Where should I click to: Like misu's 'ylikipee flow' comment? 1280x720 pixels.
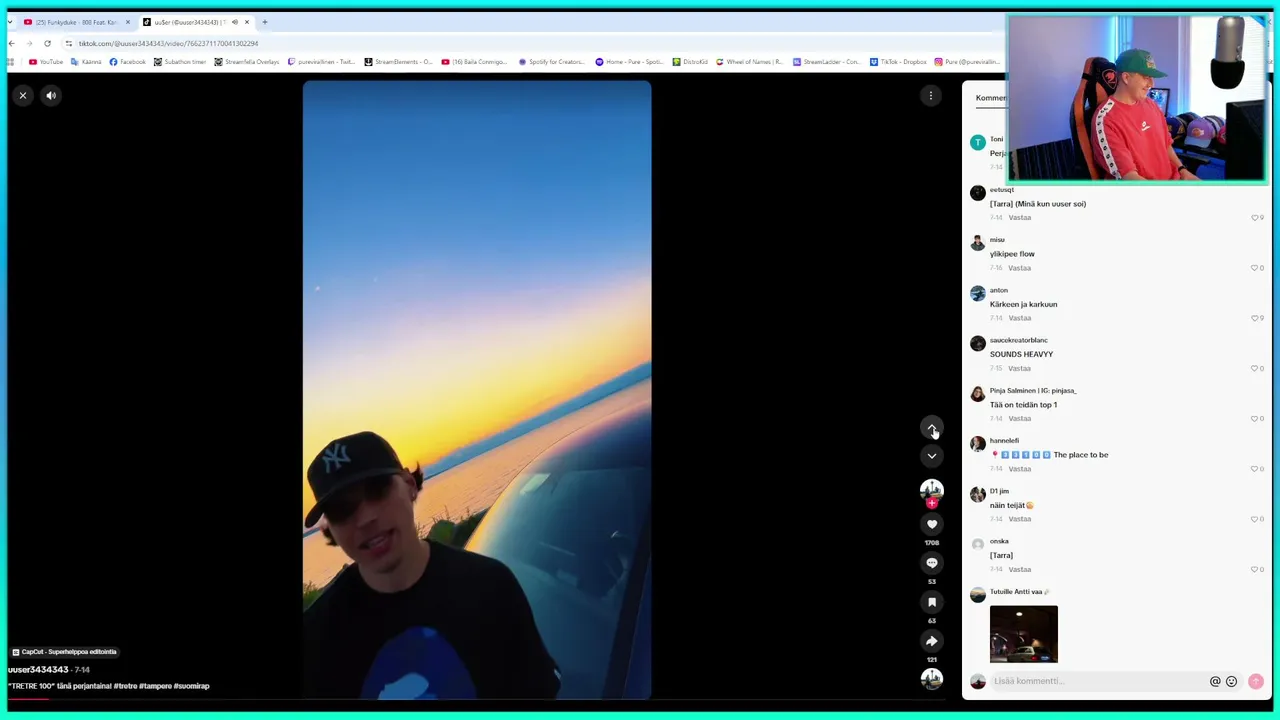(x=1257, y=268)
